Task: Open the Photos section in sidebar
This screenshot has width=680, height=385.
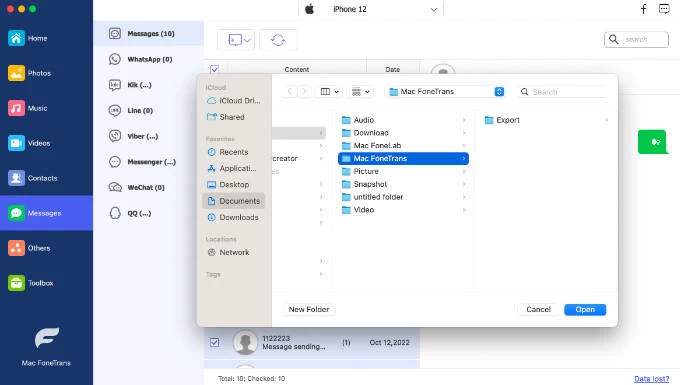Action: tap(29, 73)
